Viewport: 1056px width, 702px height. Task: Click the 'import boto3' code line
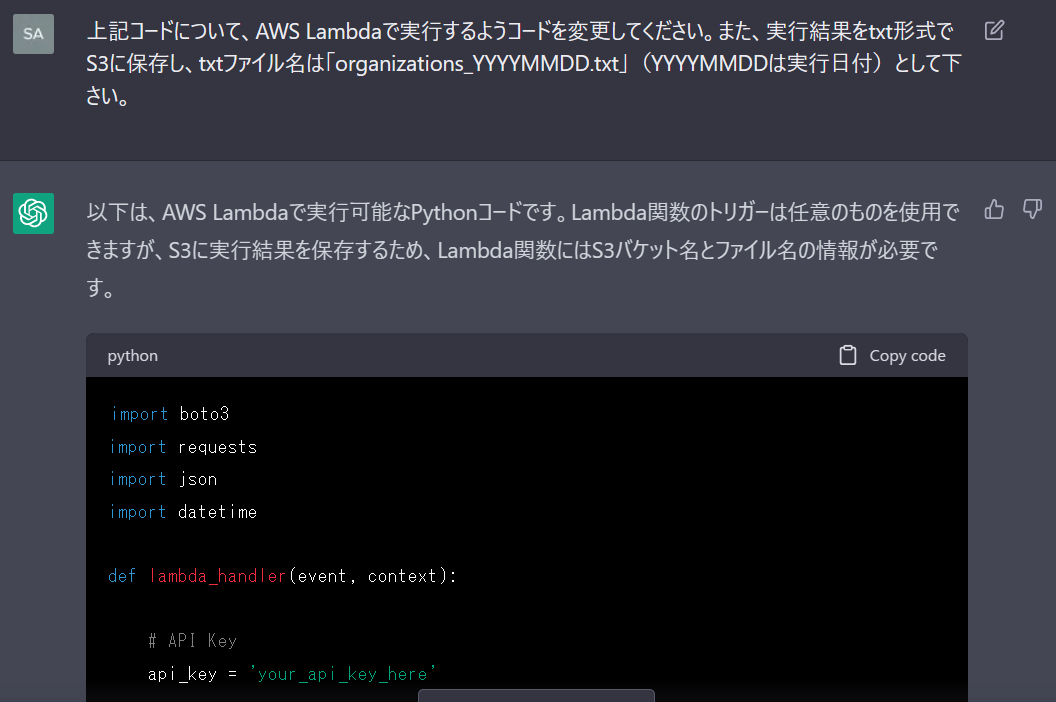click(170, 414)
